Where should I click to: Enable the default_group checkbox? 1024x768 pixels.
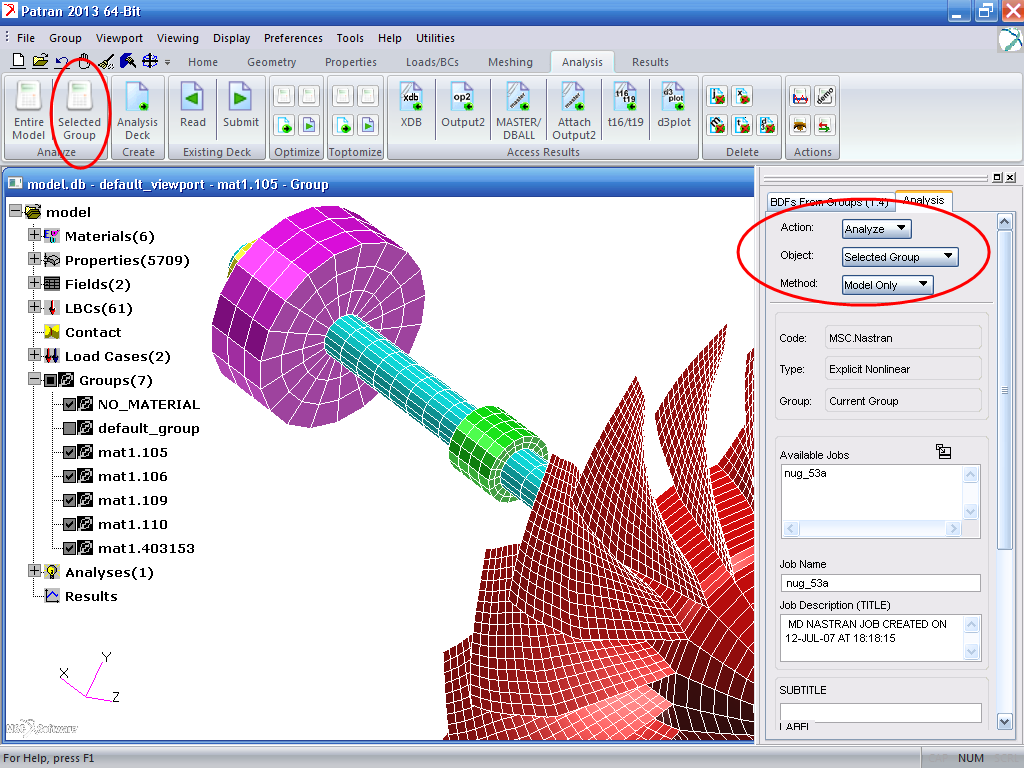(x=69, y=428)
